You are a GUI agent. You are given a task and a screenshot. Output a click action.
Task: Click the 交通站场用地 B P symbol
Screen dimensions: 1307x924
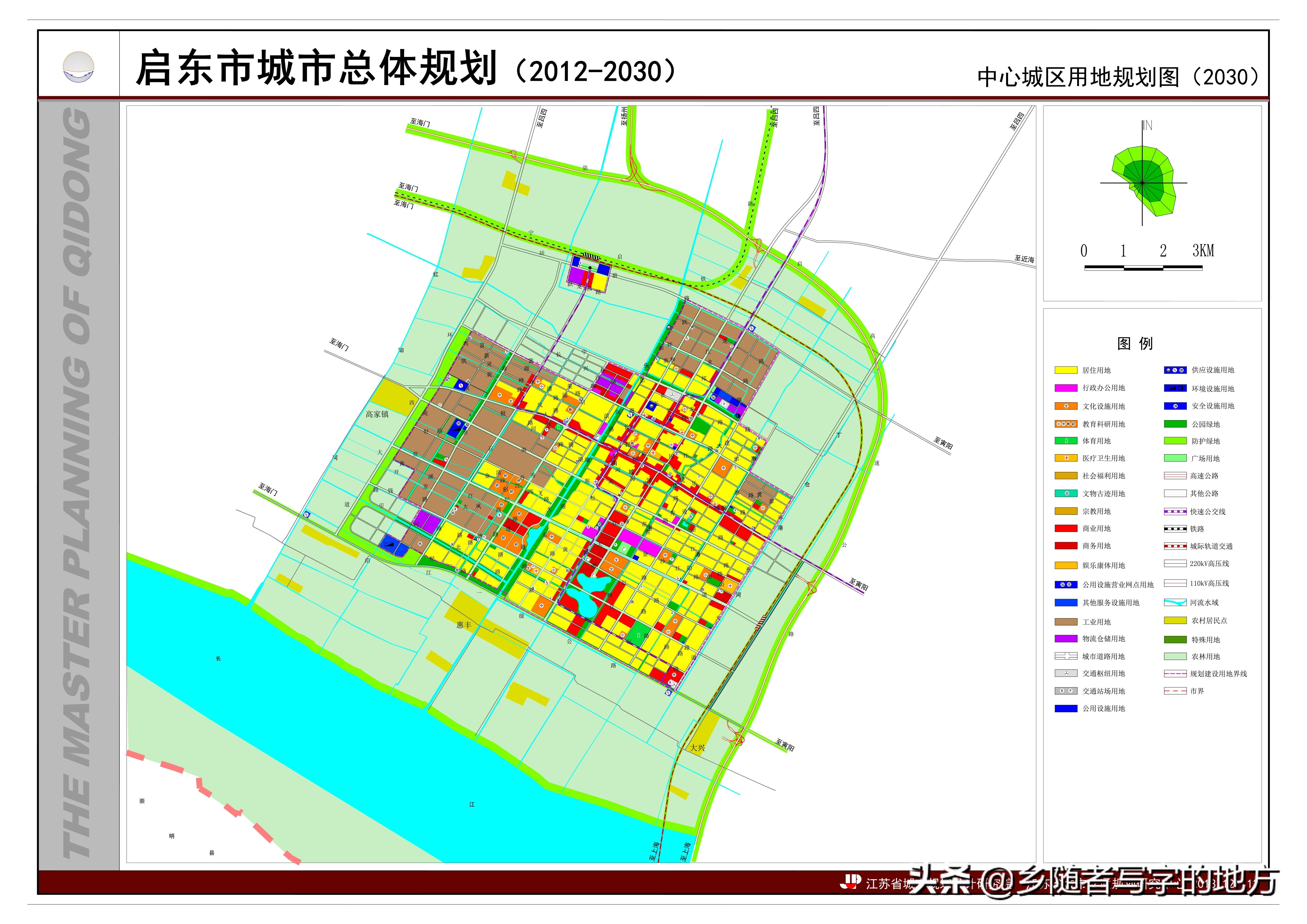click(1066, 691)
